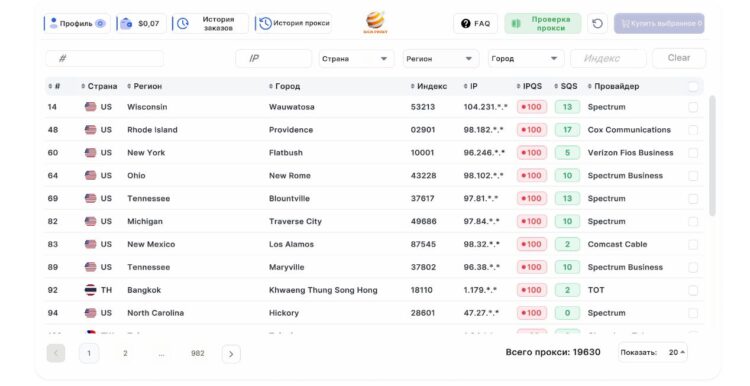Check the Blountville row checkbox

coord(693,199)
